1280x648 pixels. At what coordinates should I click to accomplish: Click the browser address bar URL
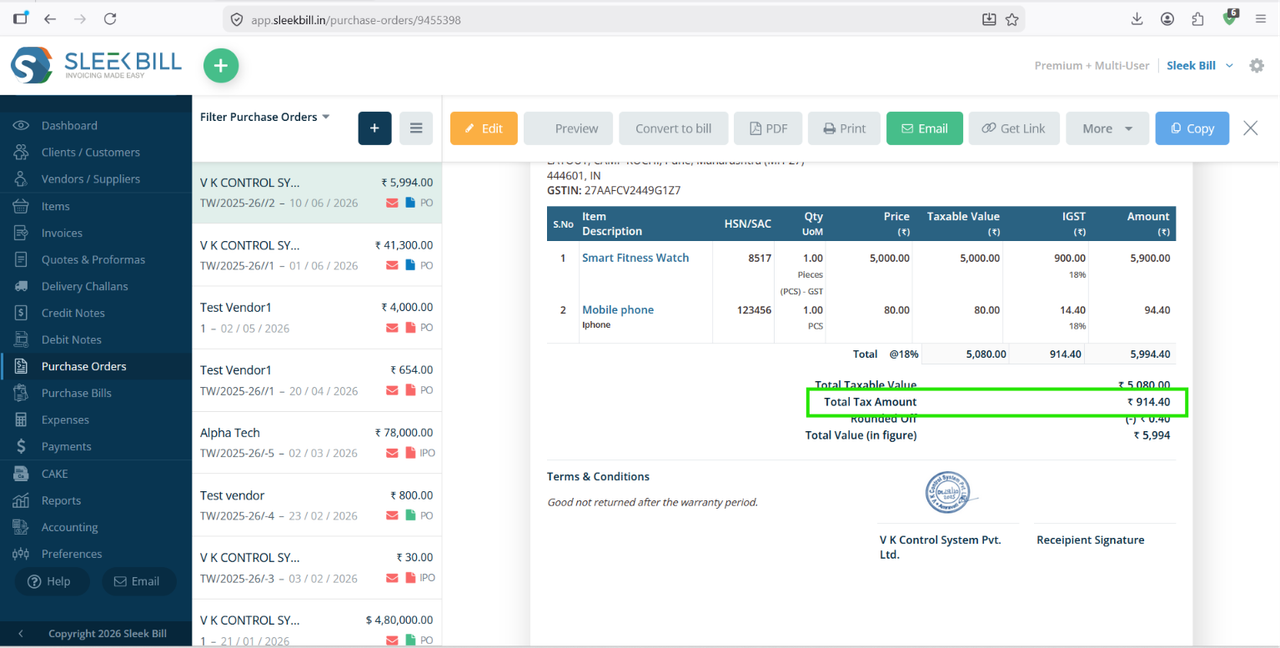356,20
